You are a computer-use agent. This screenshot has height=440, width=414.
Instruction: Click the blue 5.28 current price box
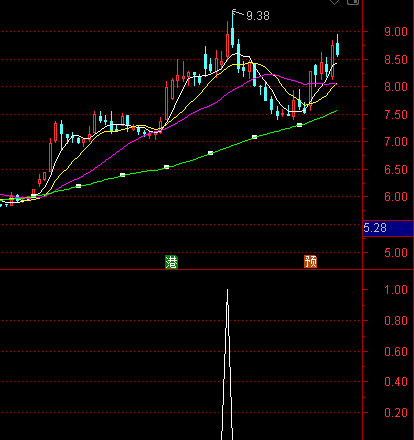(x=388, y=228)
